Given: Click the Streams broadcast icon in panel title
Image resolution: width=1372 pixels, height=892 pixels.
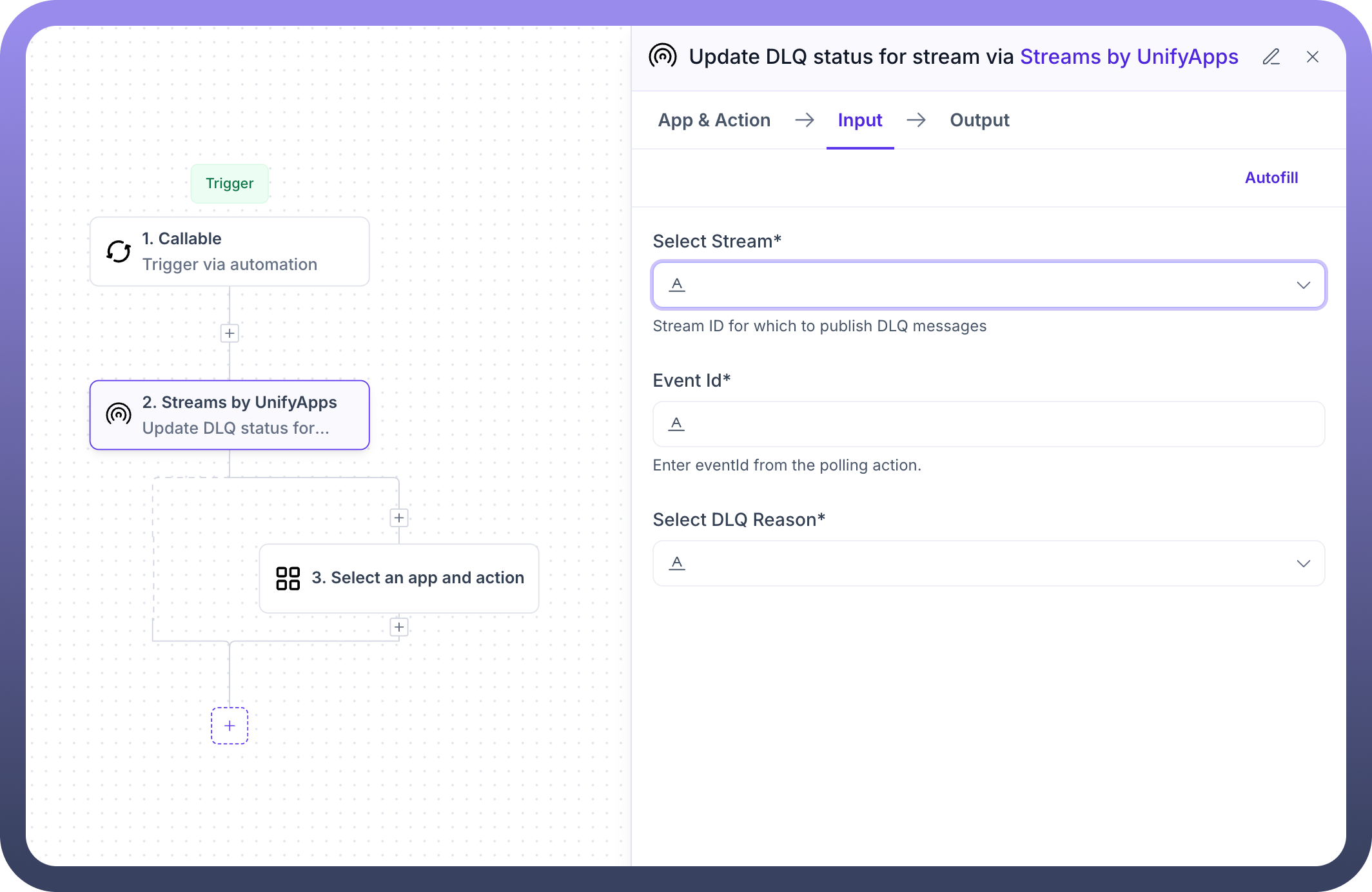Looking at the screenshot, I should 663,57.
